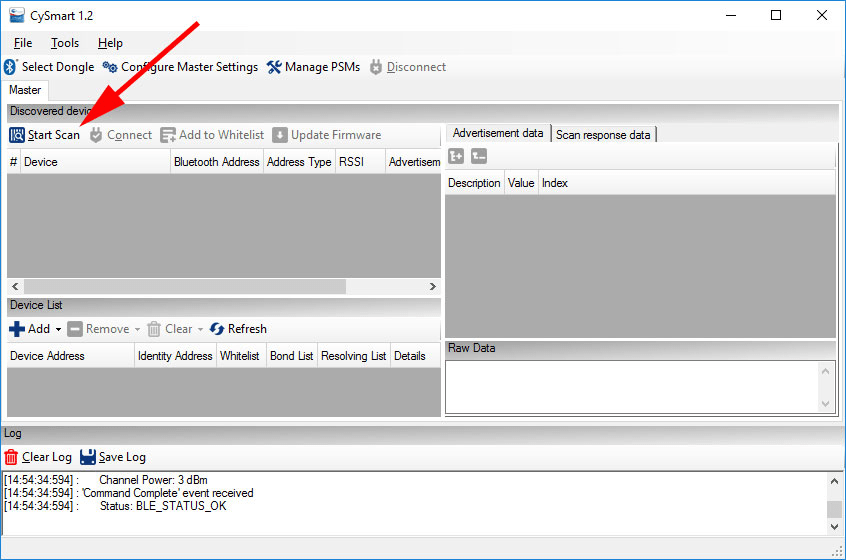The height and width of the screenshot is (560, 846).
Task: Click the Remove button in Device List
Action: (99, 329)
